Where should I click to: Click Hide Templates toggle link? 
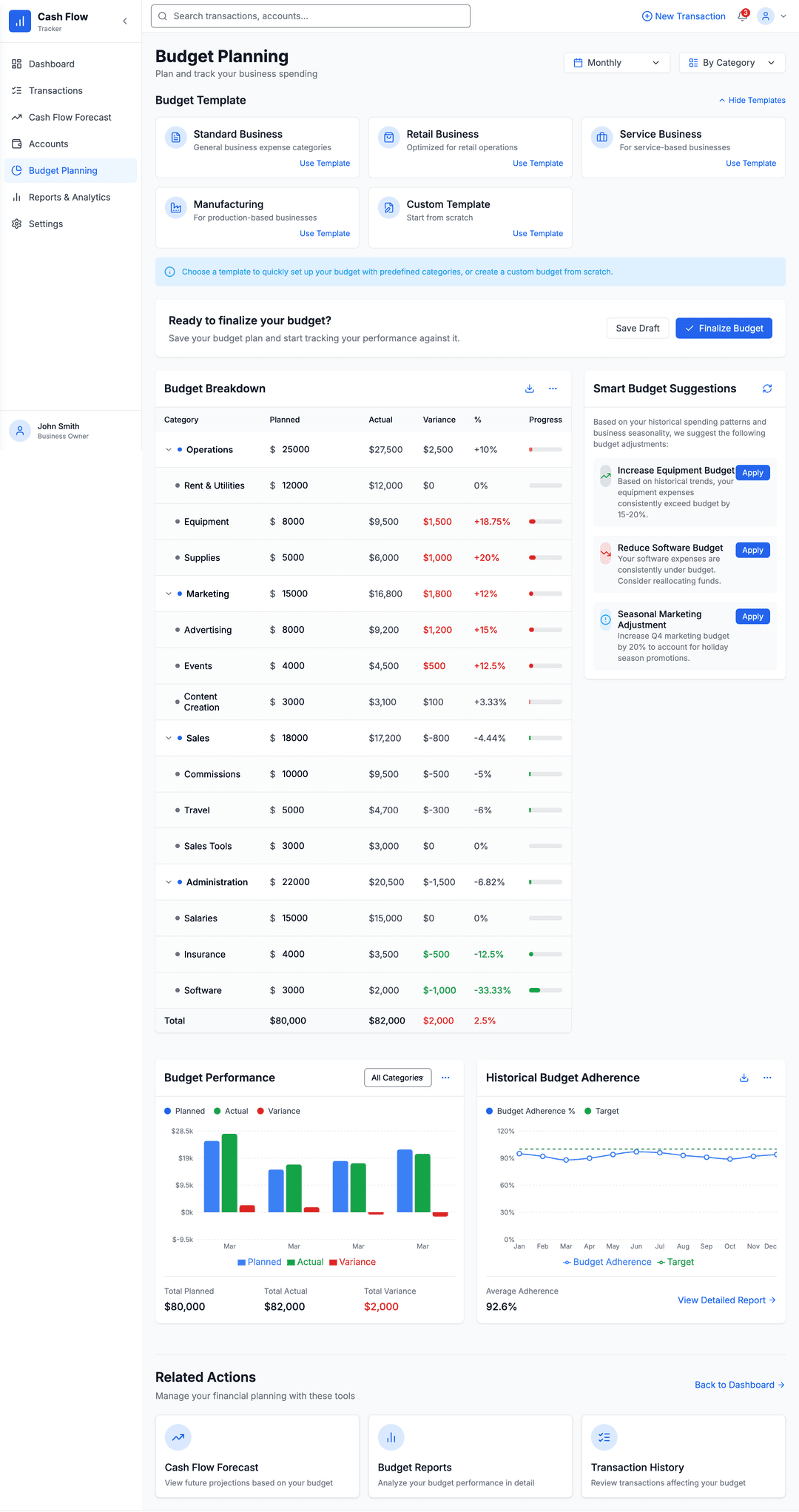752,101
